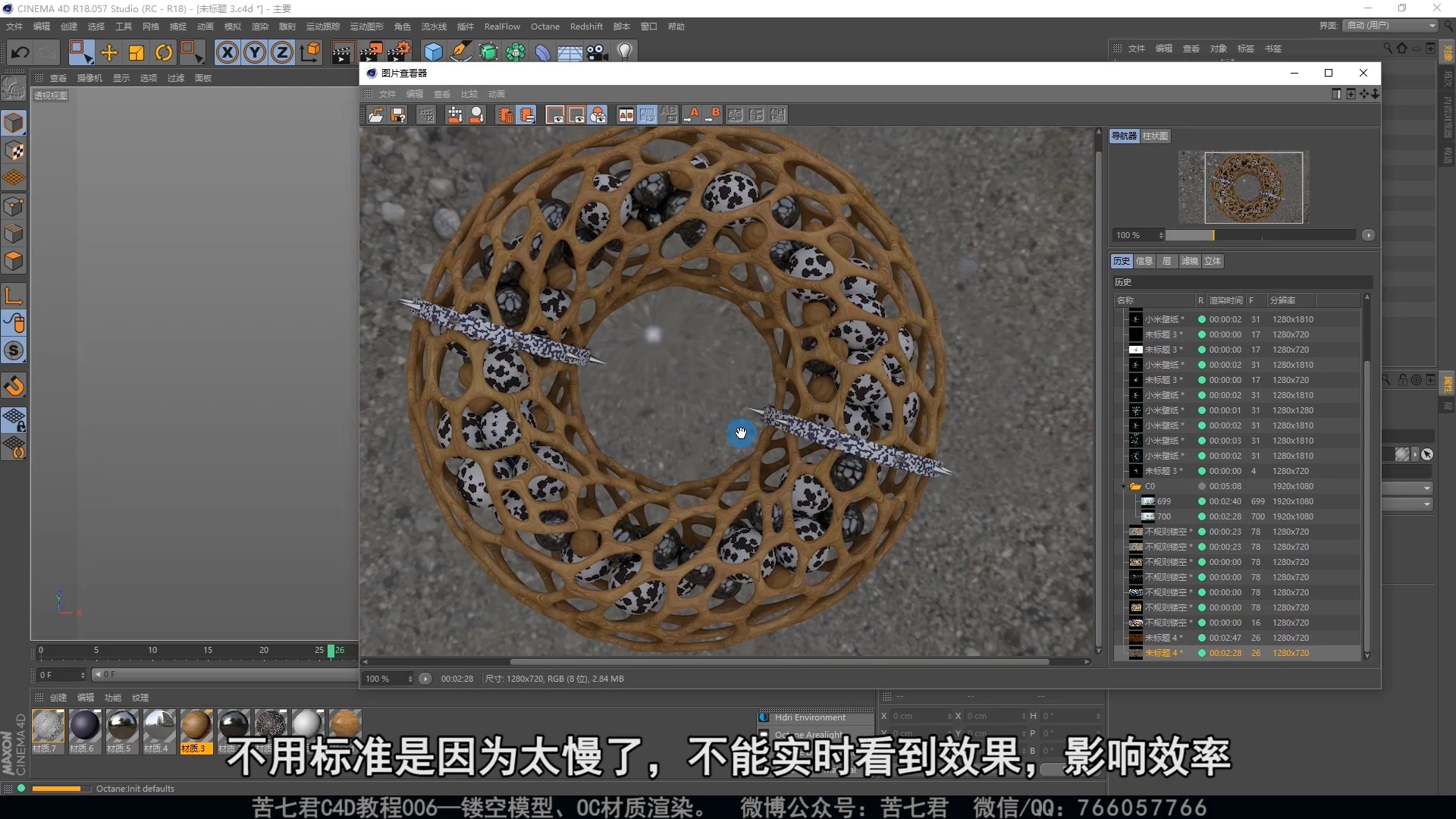
Task: Open the Octane menu
Action: tap(544, 27)
